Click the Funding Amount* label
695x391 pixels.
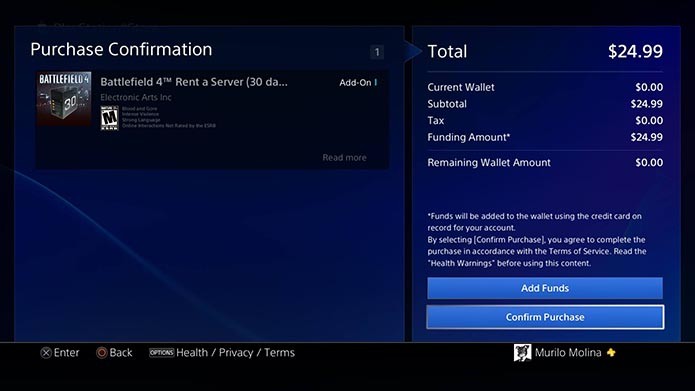(469, 137)
